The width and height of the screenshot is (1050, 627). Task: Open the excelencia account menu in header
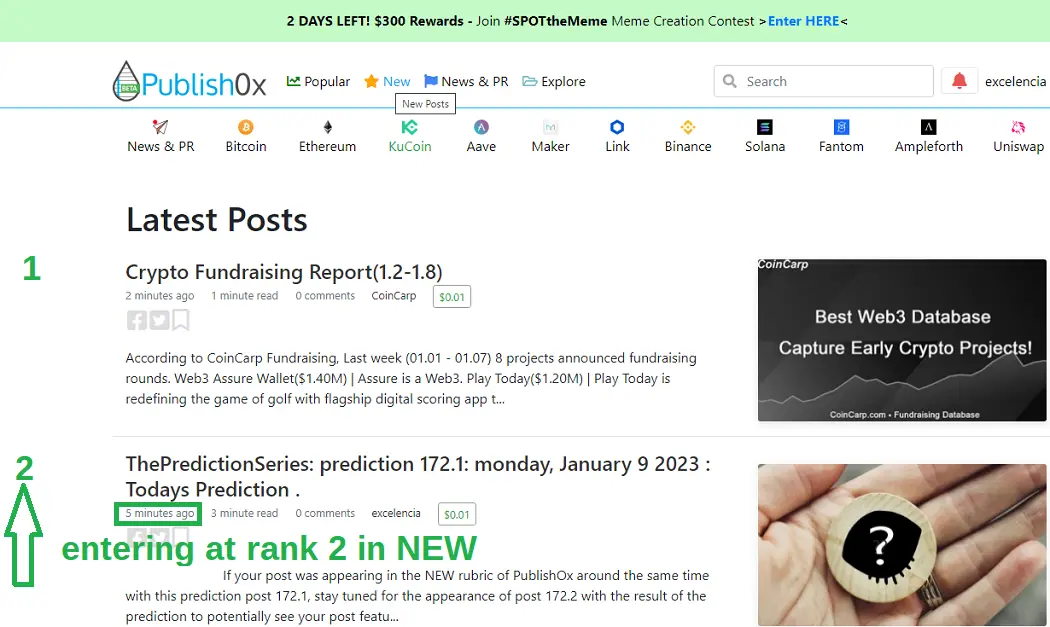pos(1015,81)
